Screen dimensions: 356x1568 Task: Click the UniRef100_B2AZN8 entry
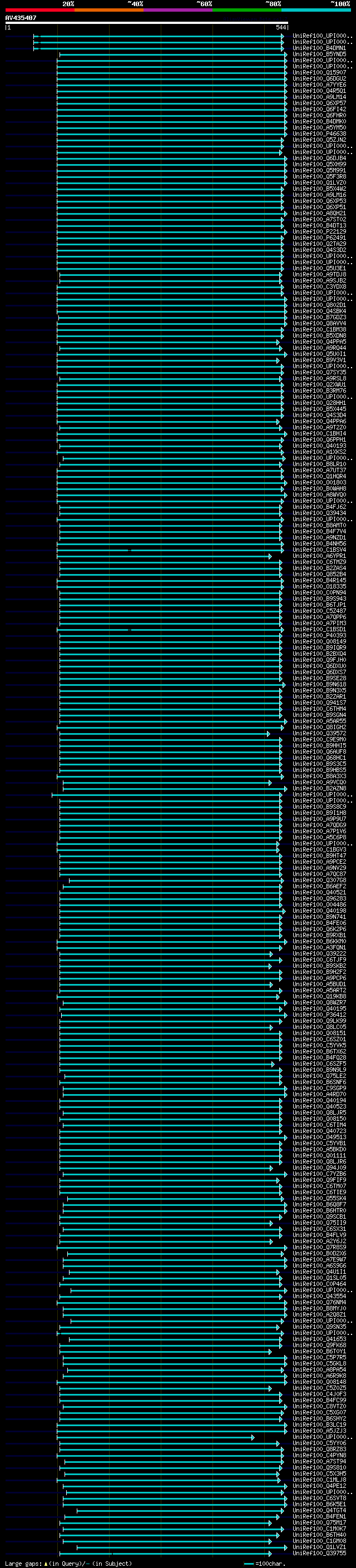coord(319,788)
